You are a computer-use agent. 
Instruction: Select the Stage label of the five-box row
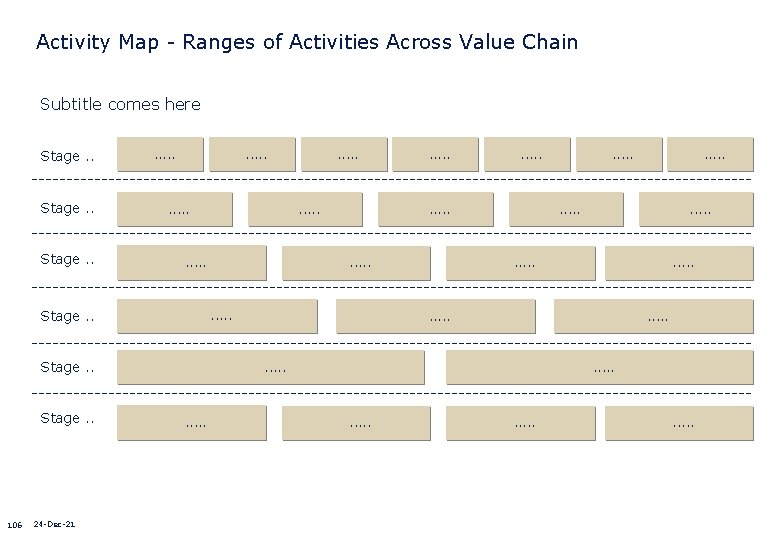(x=67, y=208)
